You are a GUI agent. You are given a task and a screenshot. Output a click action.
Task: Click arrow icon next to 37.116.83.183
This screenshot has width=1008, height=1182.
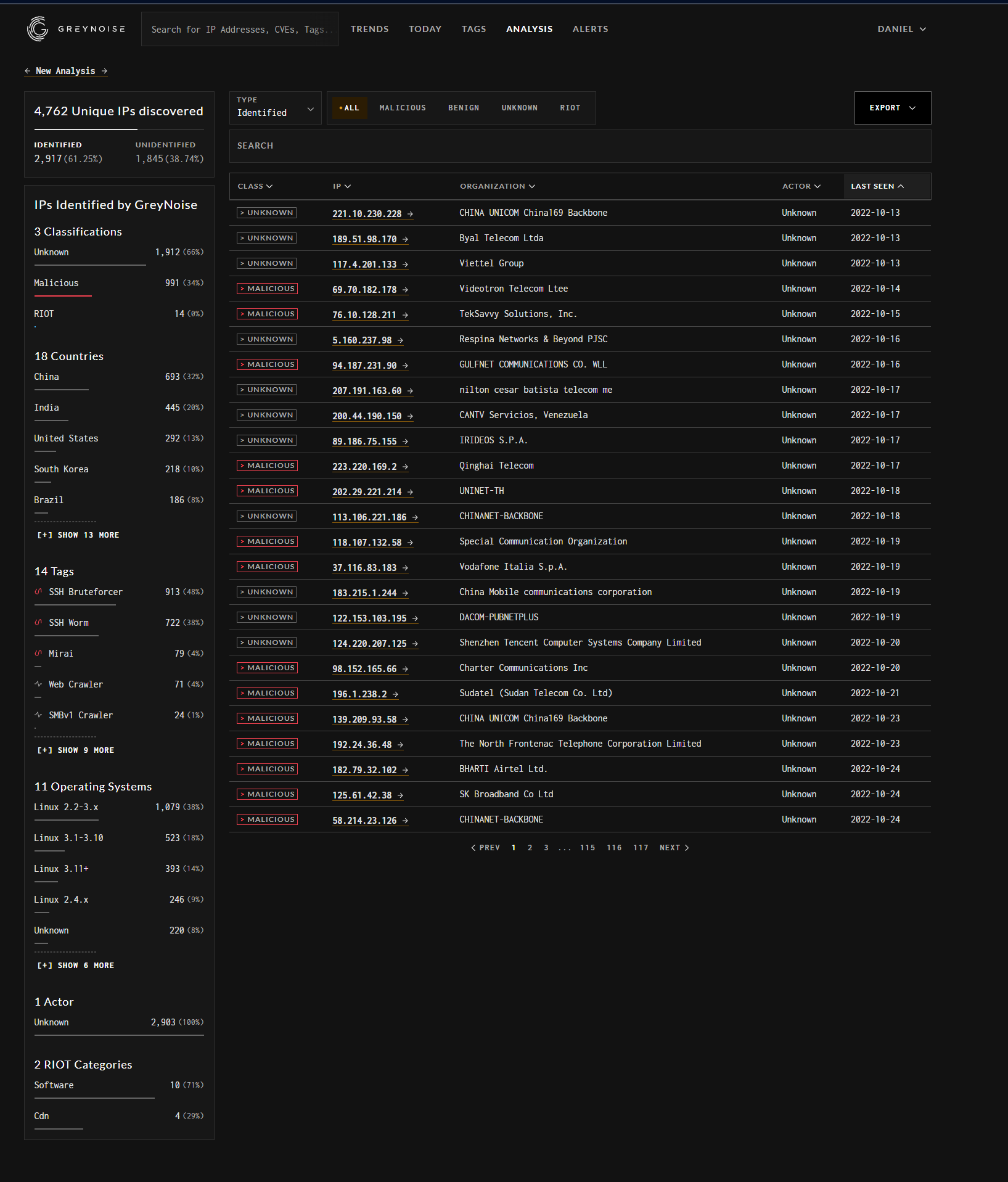click(405, 568)
